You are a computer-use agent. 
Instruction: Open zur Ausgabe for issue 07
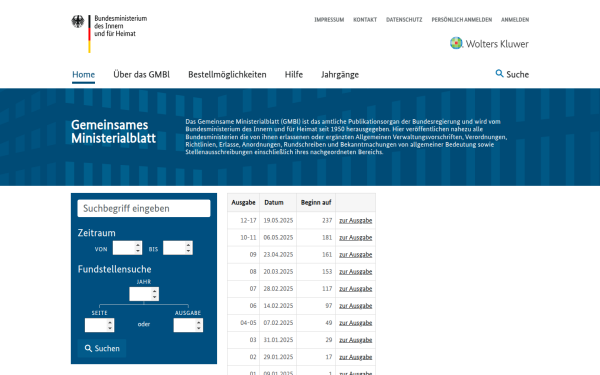pos(355,289)
